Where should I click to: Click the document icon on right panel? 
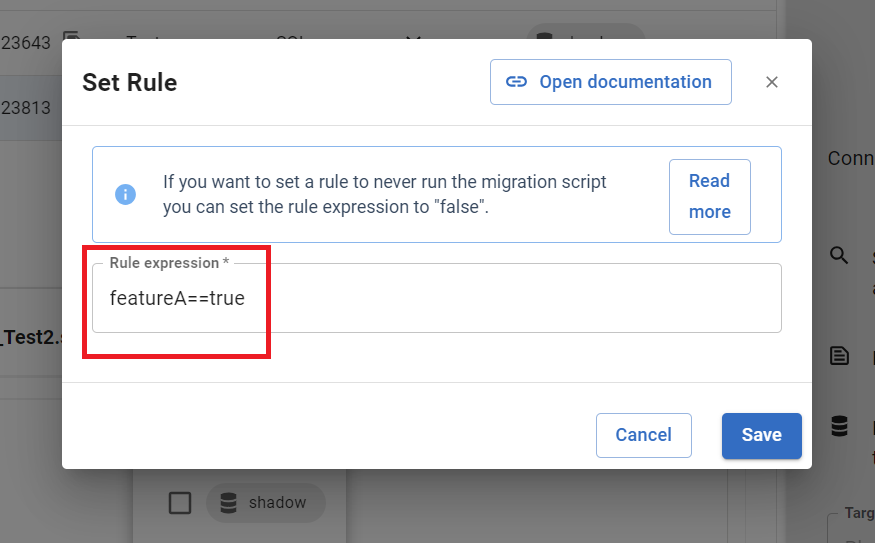pyautogui.click(x=839, y=356)
